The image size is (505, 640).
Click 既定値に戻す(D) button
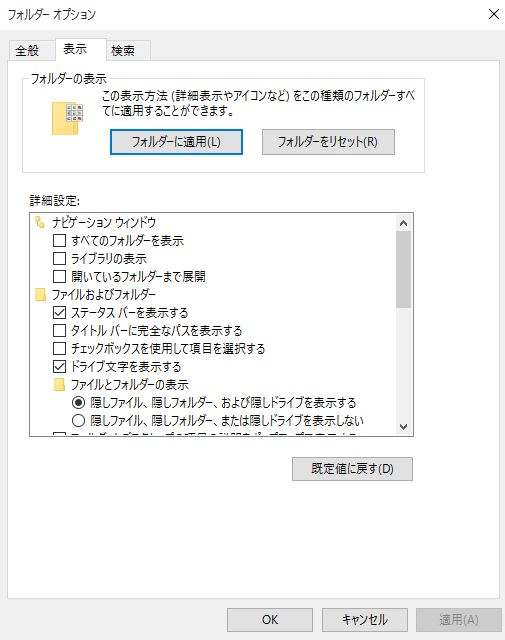(352, 469)
